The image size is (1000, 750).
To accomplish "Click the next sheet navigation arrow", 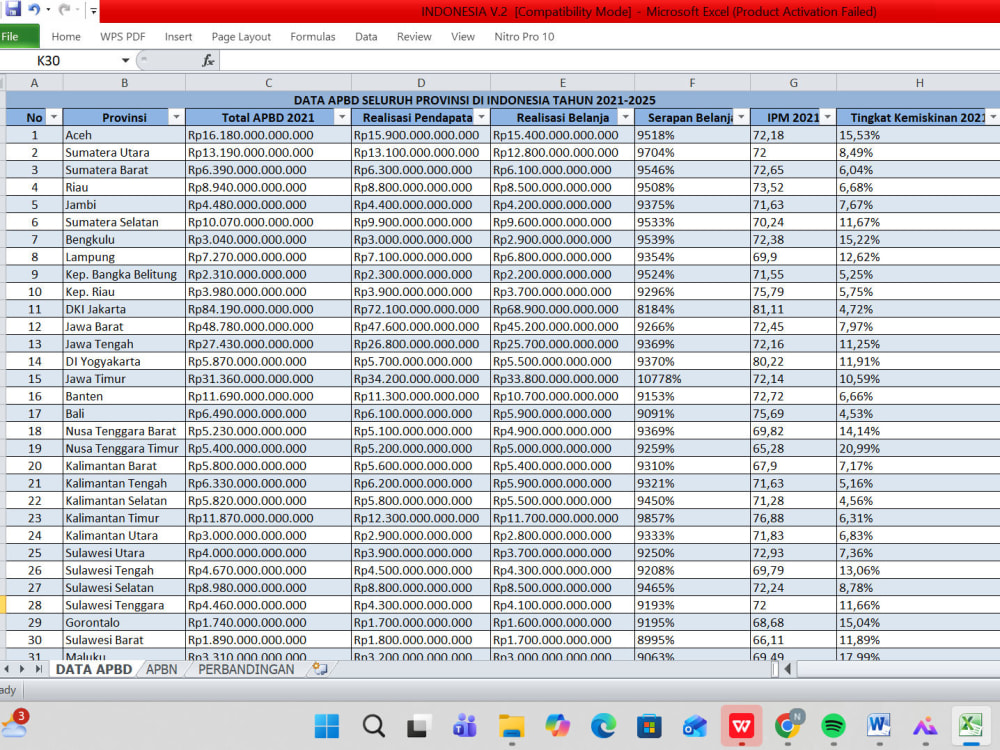I will (22, 669).
